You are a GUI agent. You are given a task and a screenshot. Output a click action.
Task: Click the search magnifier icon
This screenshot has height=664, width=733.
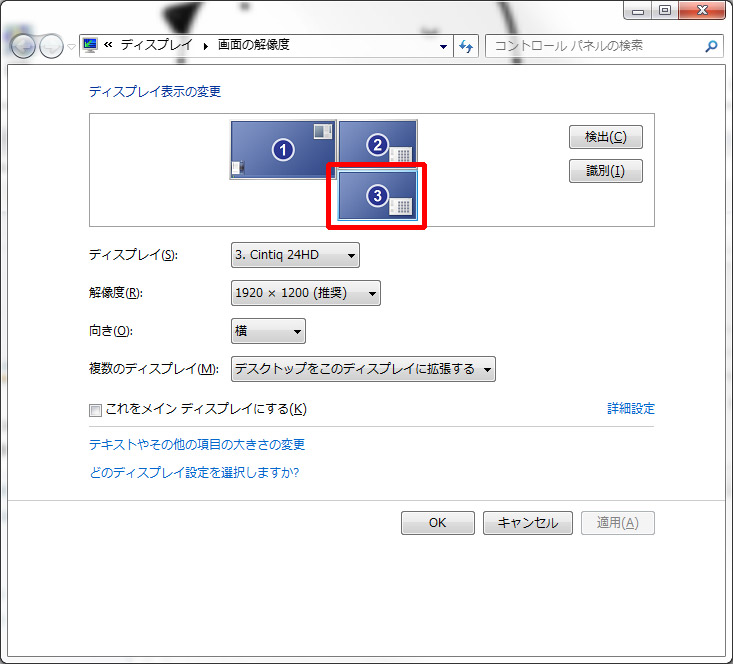(711, 46)
